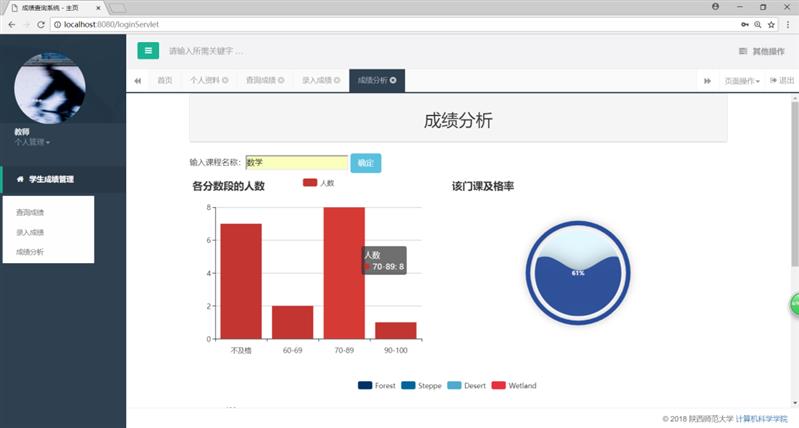
Task: Collapse the 学生成绩管理 sidebar section
Action: click(x=63, y=180)
